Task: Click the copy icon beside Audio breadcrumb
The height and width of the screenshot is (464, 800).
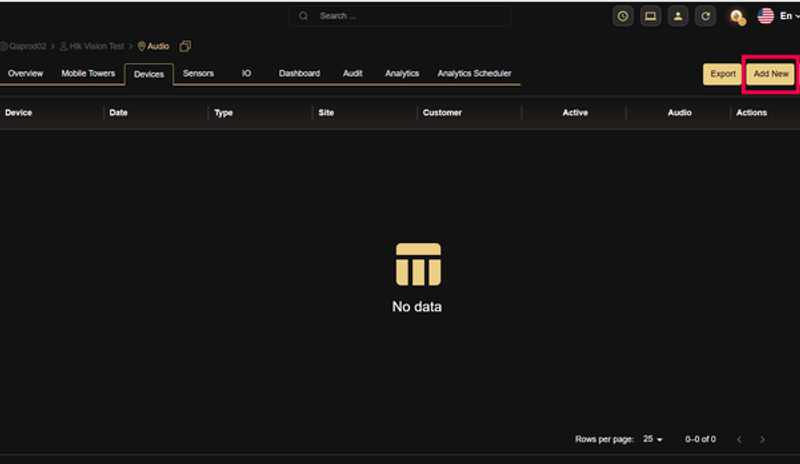Action: coord(185,46)
